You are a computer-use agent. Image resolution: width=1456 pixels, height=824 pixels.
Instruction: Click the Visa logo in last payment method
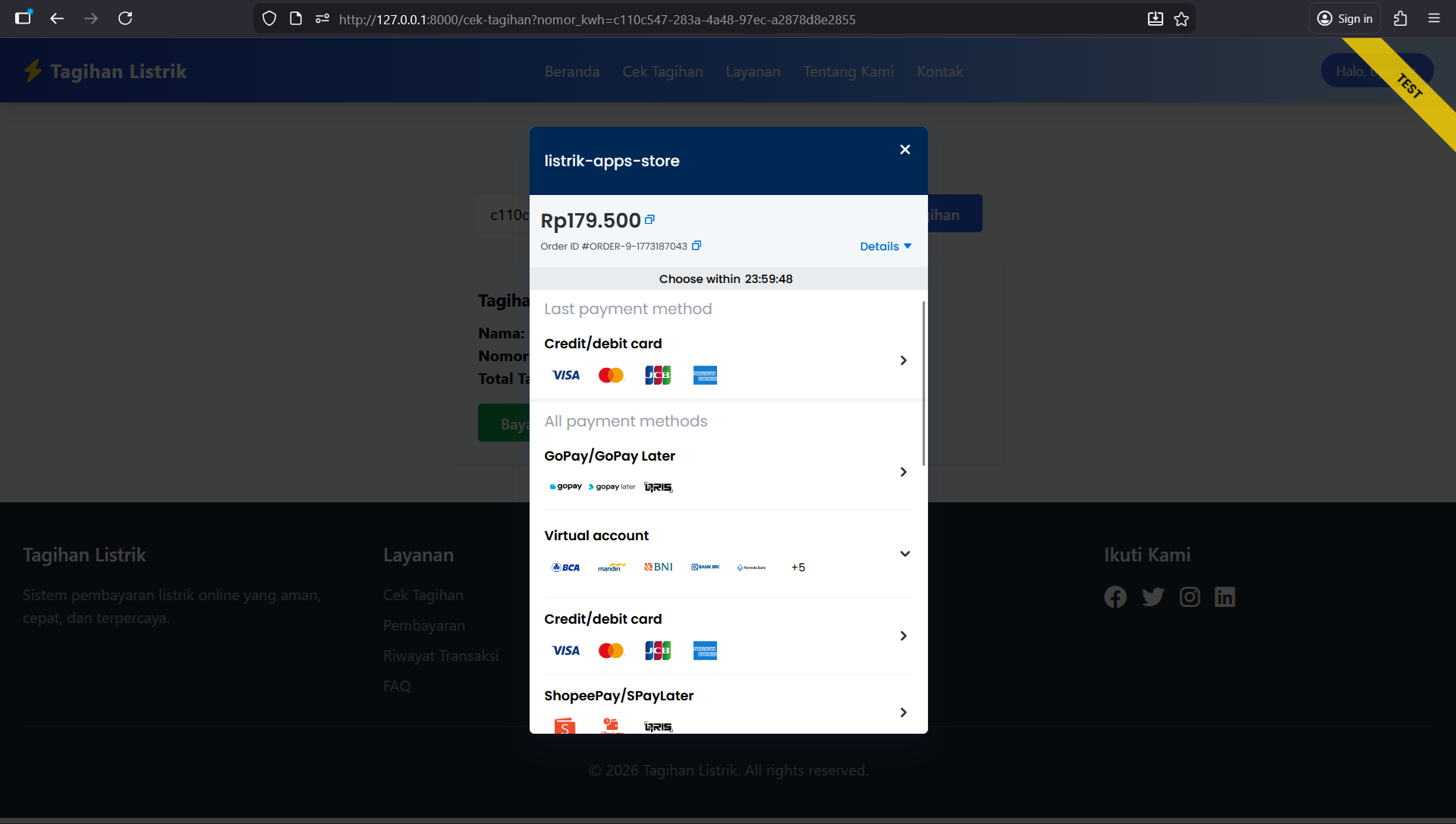pos(566,375)
